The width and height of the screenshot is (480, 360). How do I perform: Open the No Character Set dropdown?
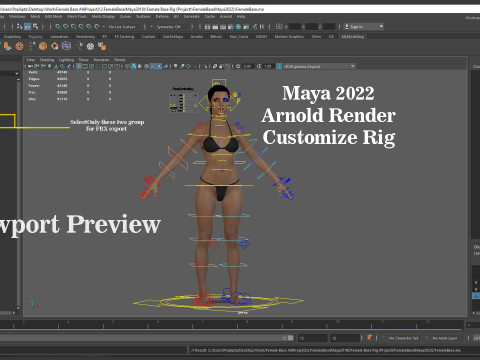point(404,338)
